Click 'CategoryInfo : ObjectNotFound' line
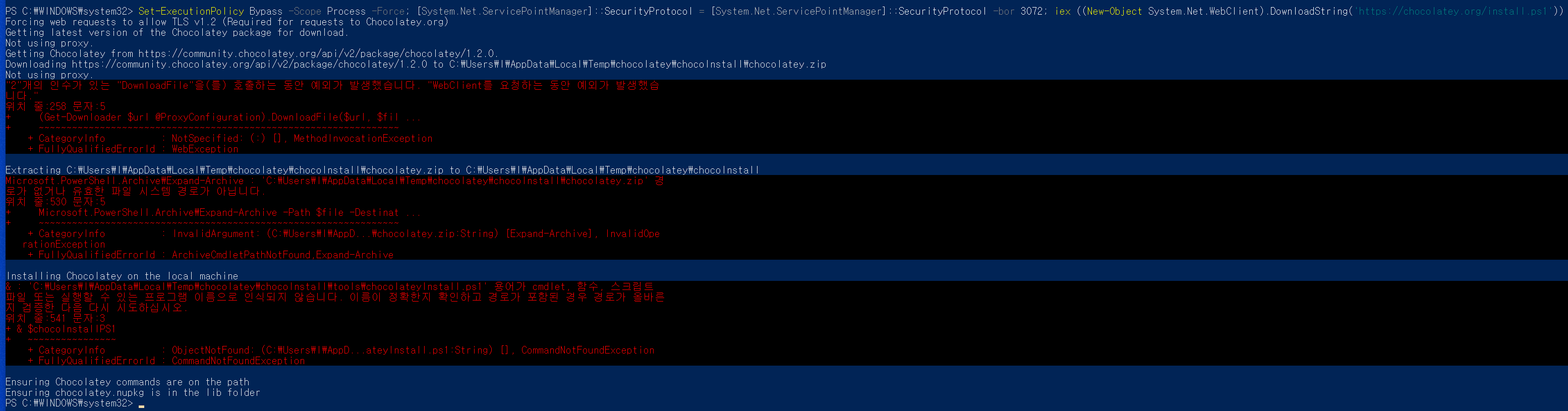Viewport: 1568px width, 411px height. click(341, 350)
